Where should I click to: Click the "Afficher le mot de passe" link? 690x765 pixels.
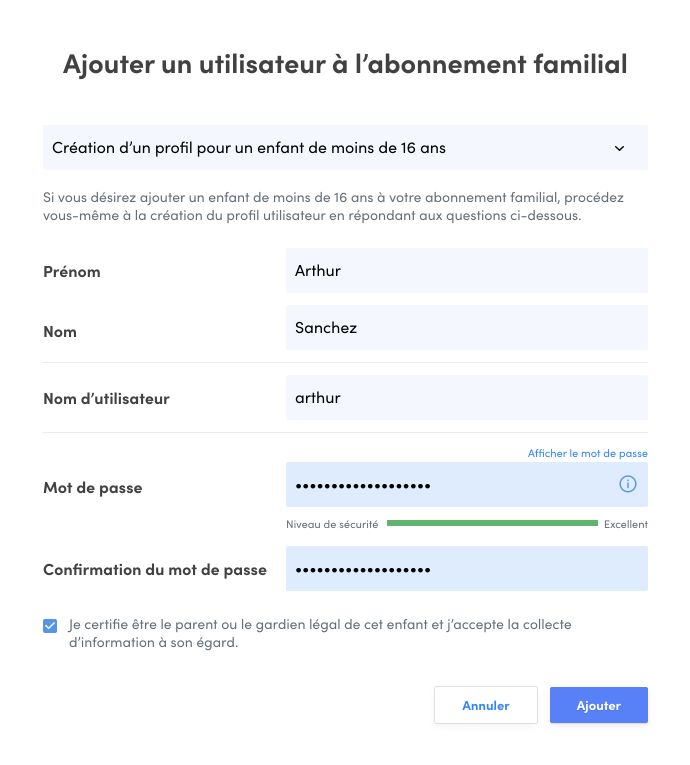(x=587, y=453)
